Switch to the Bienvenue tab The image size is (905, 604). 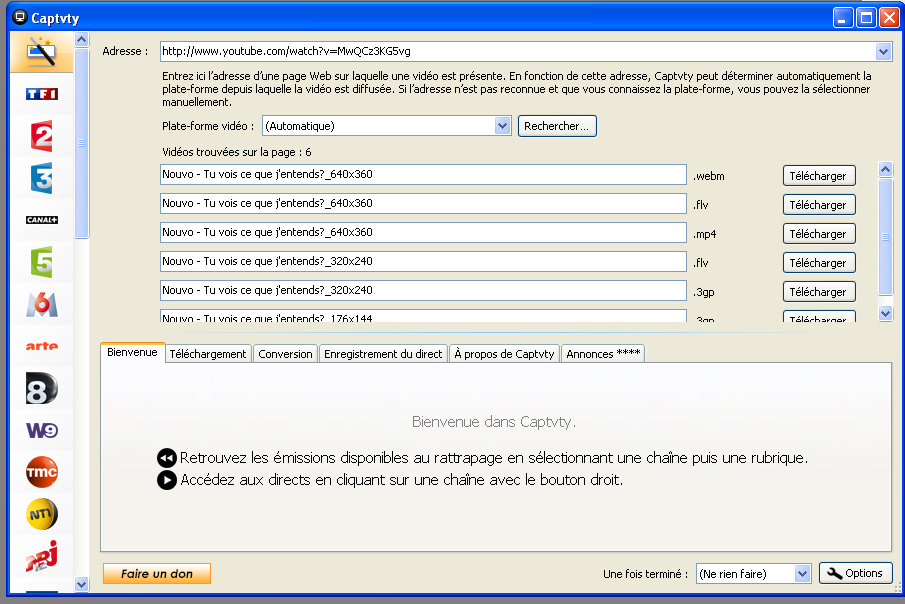132,352
